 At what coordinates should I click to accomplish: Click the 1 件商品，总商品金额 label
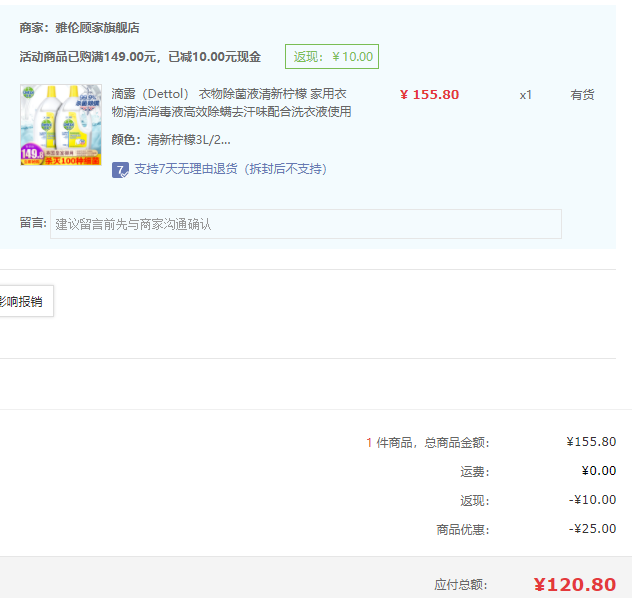pyautogui.click(x=428, y=442)
